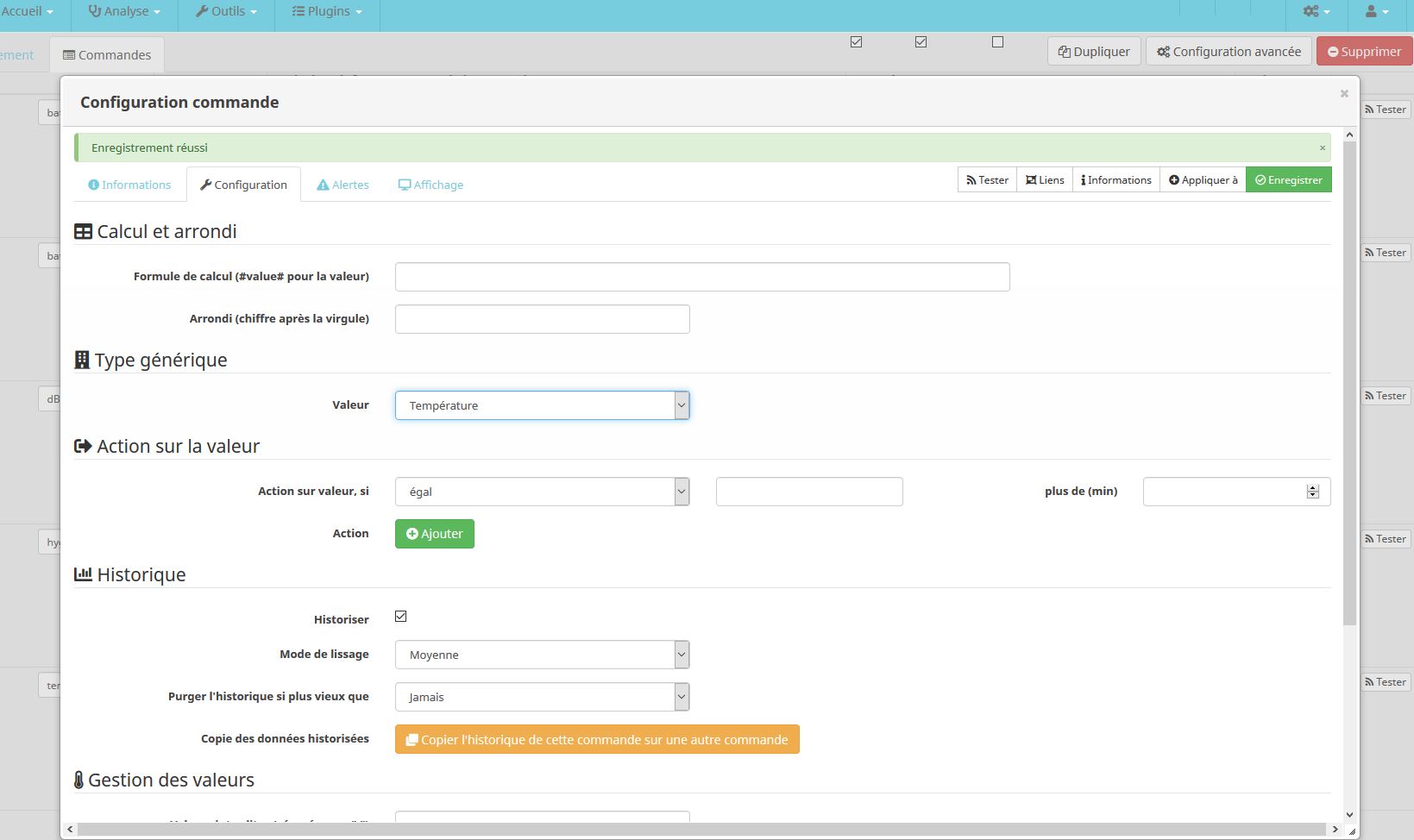Switch to the Alertes tab
Screen dimensions: 1414x840
pyautogui.click(x=343, y=185)
